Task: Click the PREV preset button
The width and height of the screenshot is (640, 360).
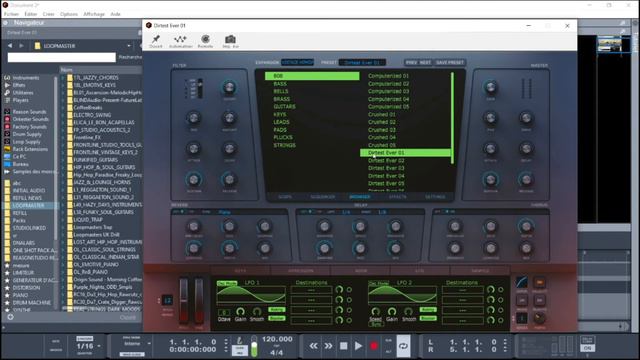Action: pos(411,62)
